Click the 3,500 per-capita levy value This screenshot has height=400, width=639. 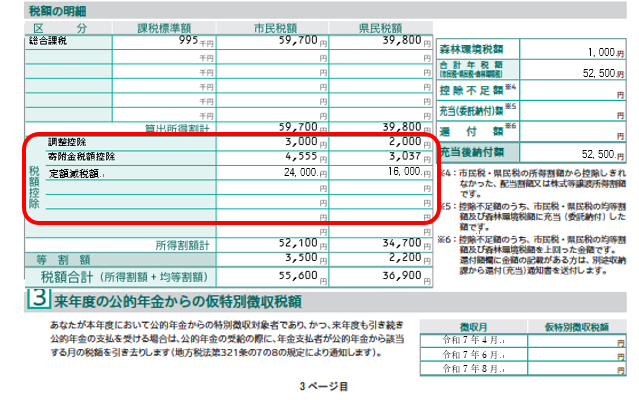(301, 257)
